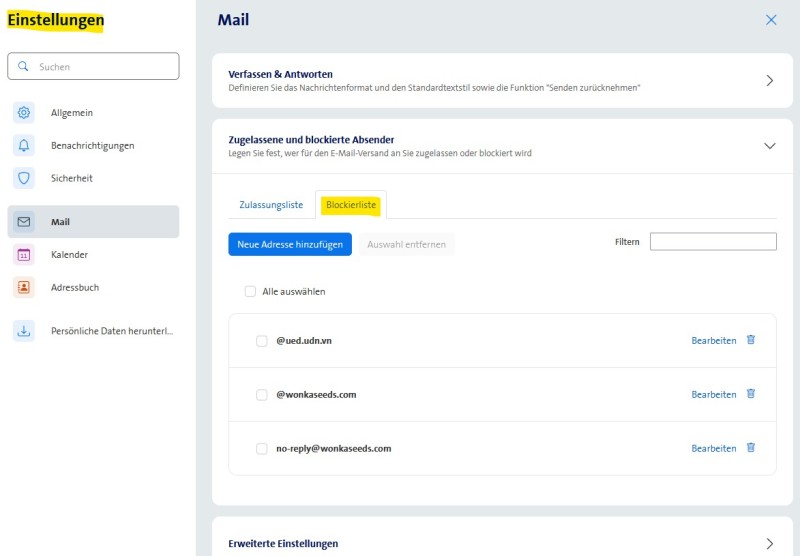Screen dimensions: 800x556
Task: Open Benachrichtigungen via the bell icon
Action: tap(24, 146)
